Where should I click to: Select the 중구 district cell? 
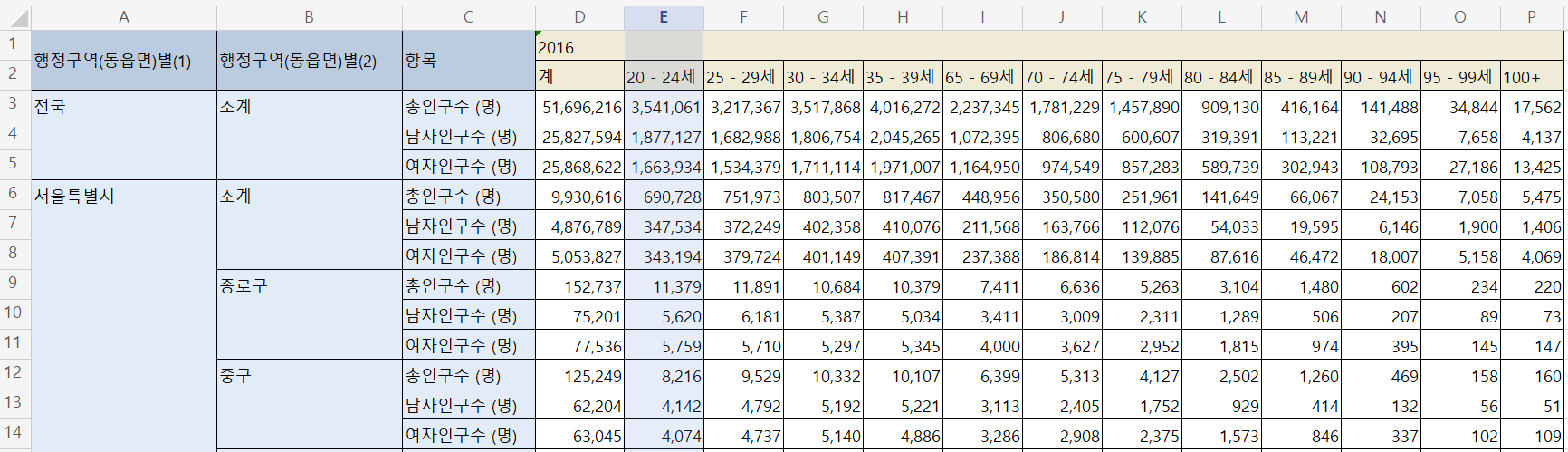point(310,404)
